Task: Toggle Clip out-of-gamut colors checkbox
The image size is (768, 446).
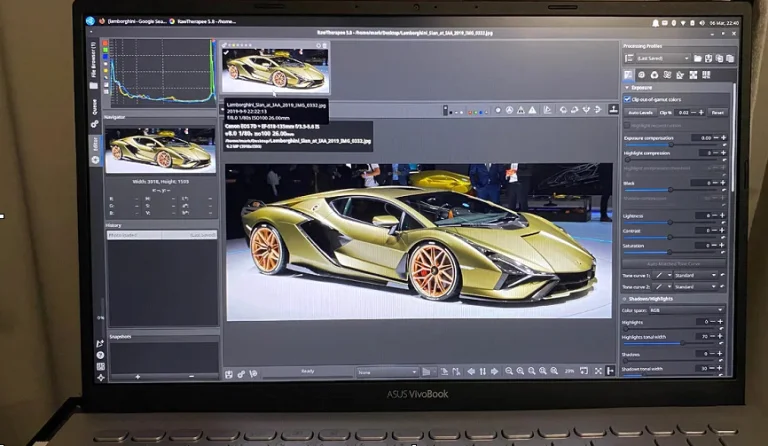Action: click(x=627, y=99)
